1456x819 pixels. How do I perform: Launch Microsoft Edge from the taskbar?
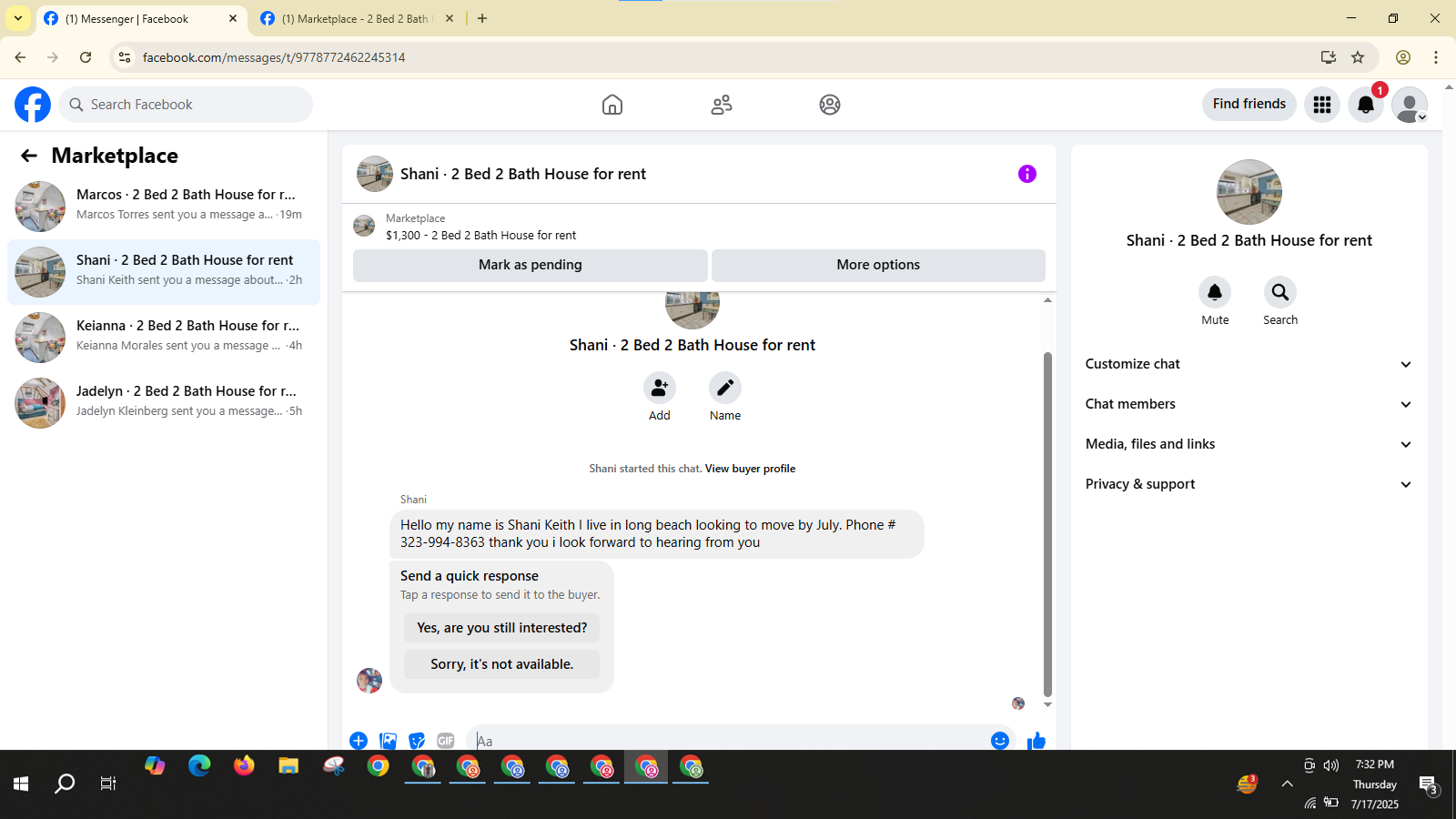point(199,766)
